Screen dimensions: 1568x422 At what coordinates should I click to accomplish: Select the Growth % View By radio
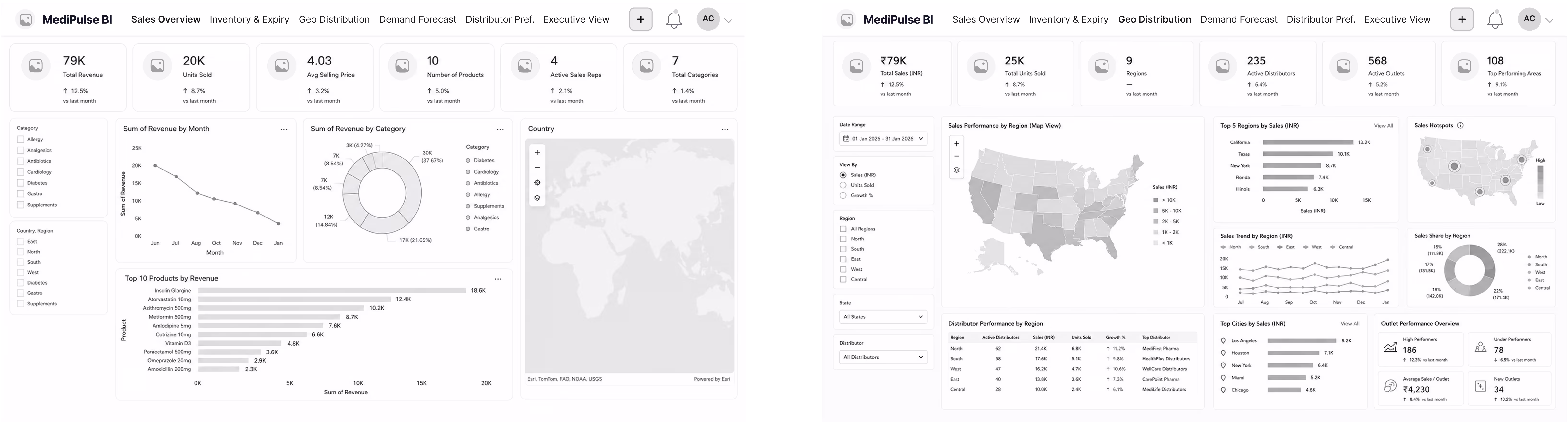tap(843, 195)
